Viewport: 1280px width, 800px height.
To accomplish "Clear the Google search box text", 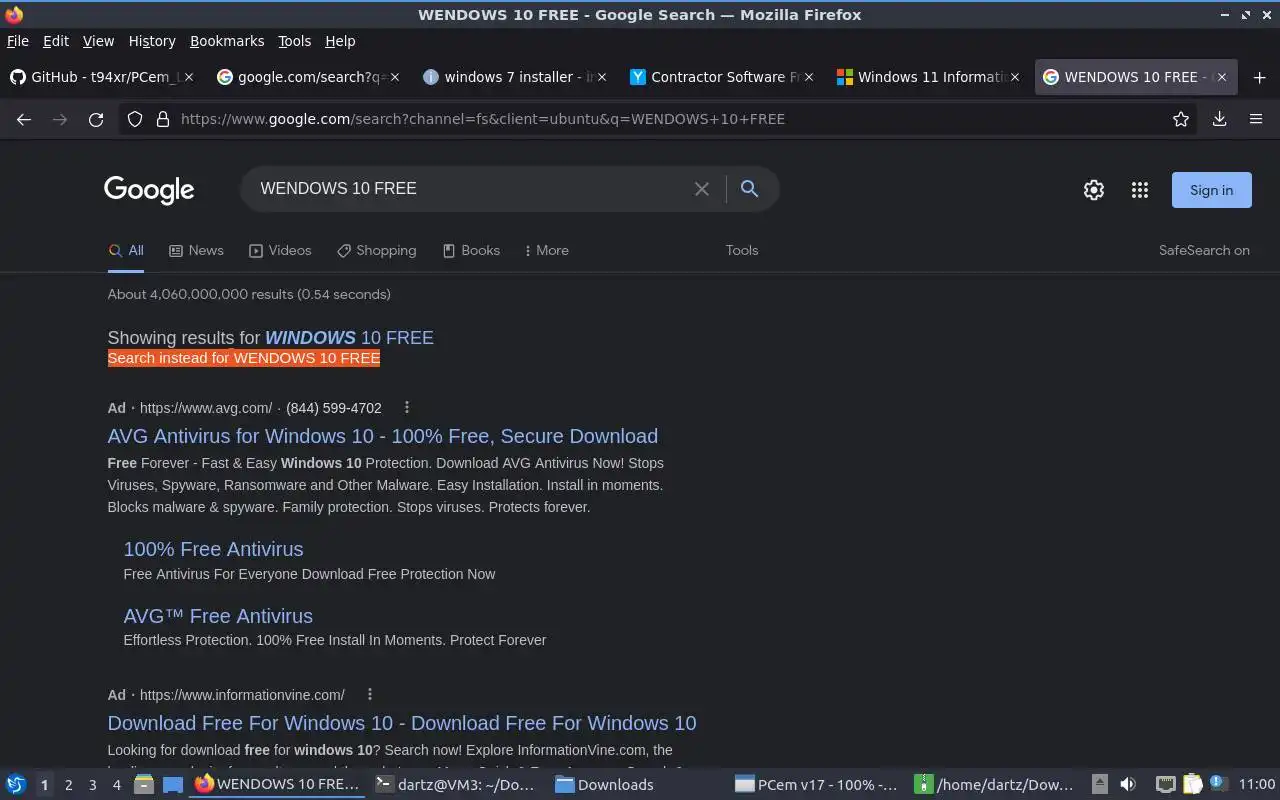I will point(702,189).
